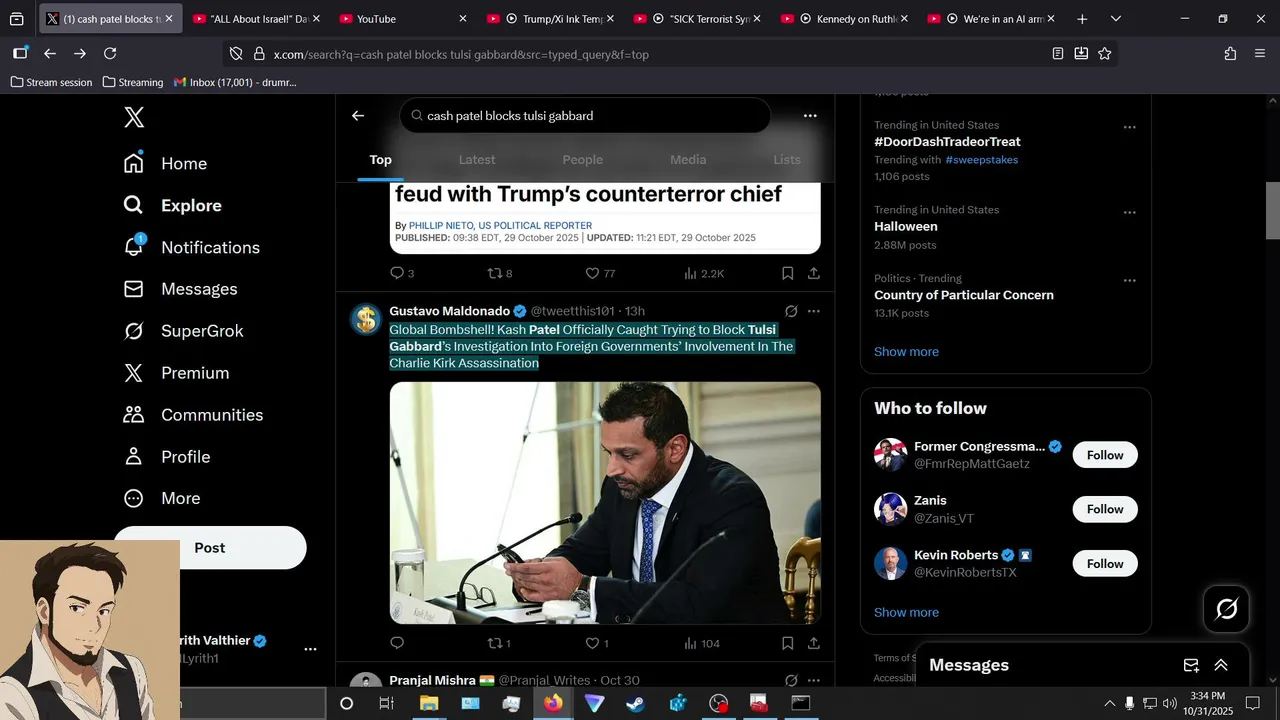1280x720 pixels.
Task: Repost the post with 8 reposts
Action: pos(499,273)
